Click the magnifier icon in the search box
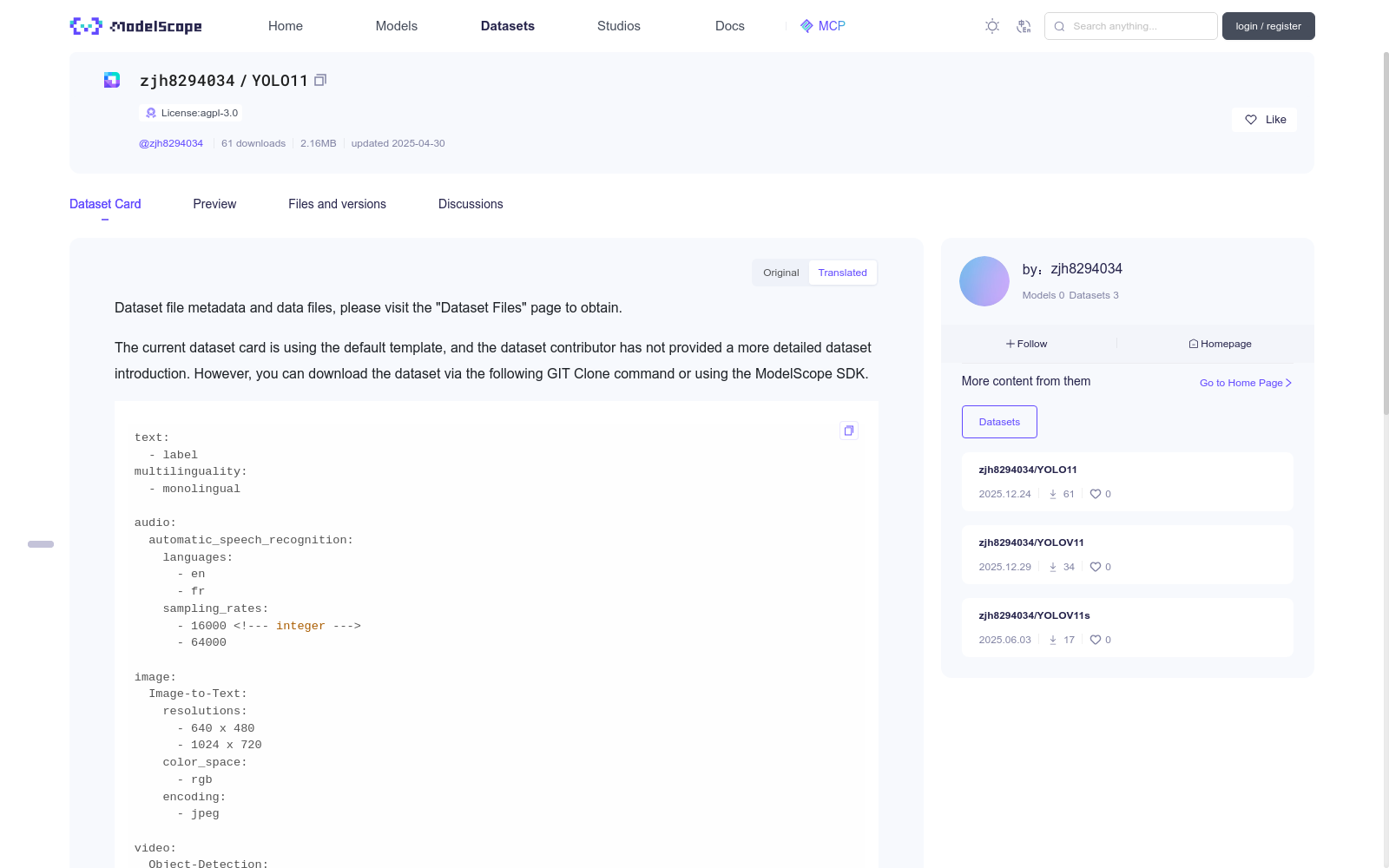 [x=1059, y=26]
